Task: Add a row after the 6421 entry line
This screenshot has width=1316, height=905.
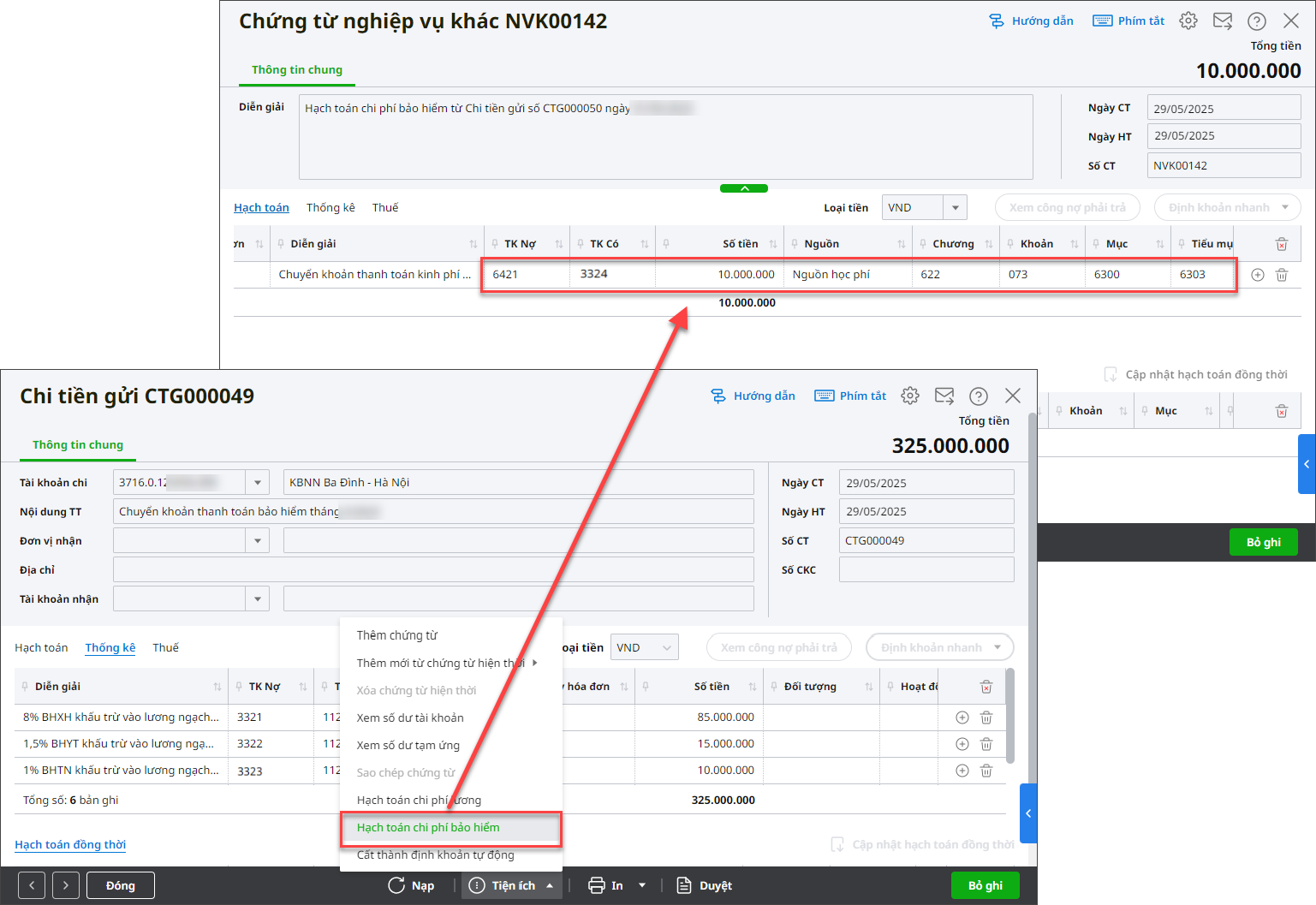Action: coord(1258,275)
